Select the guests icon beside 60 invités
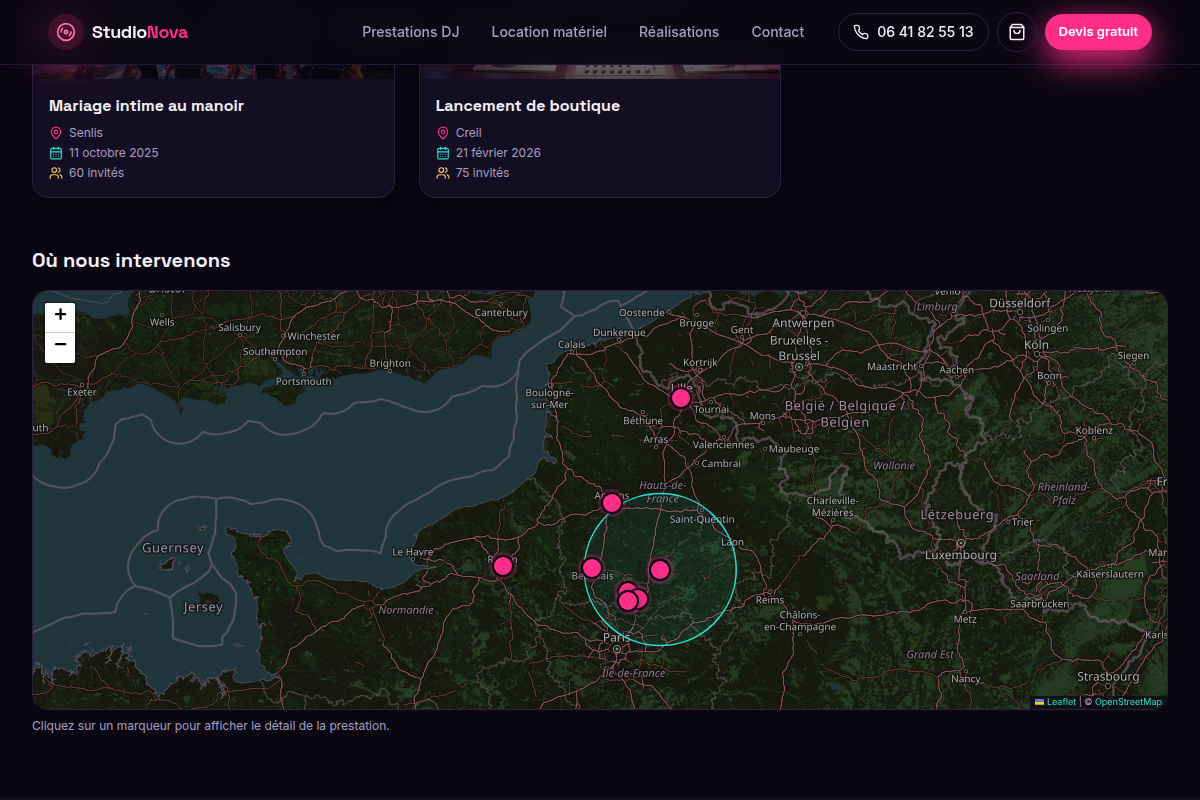The height and width of the screenshot is (800, 1200). tap(56, 173)
